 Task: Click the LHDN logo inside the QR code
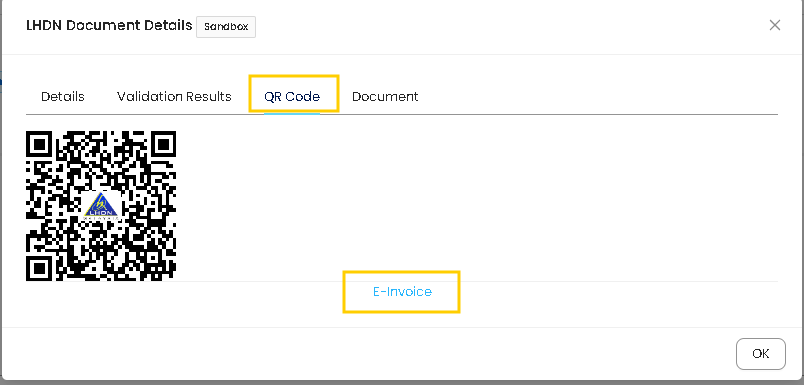[102, 206]
